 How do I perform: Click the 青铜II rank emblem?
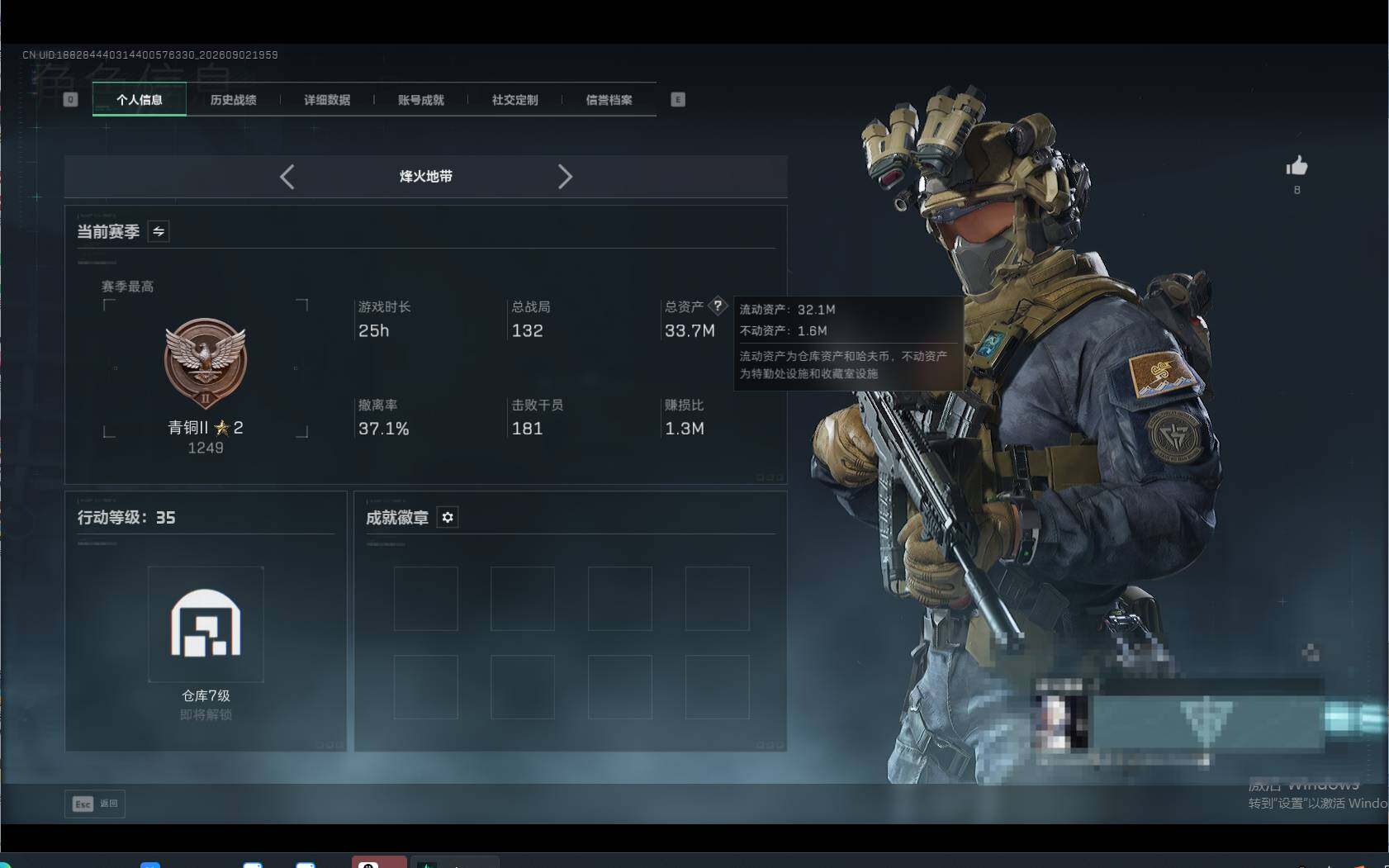click(206, 363)
